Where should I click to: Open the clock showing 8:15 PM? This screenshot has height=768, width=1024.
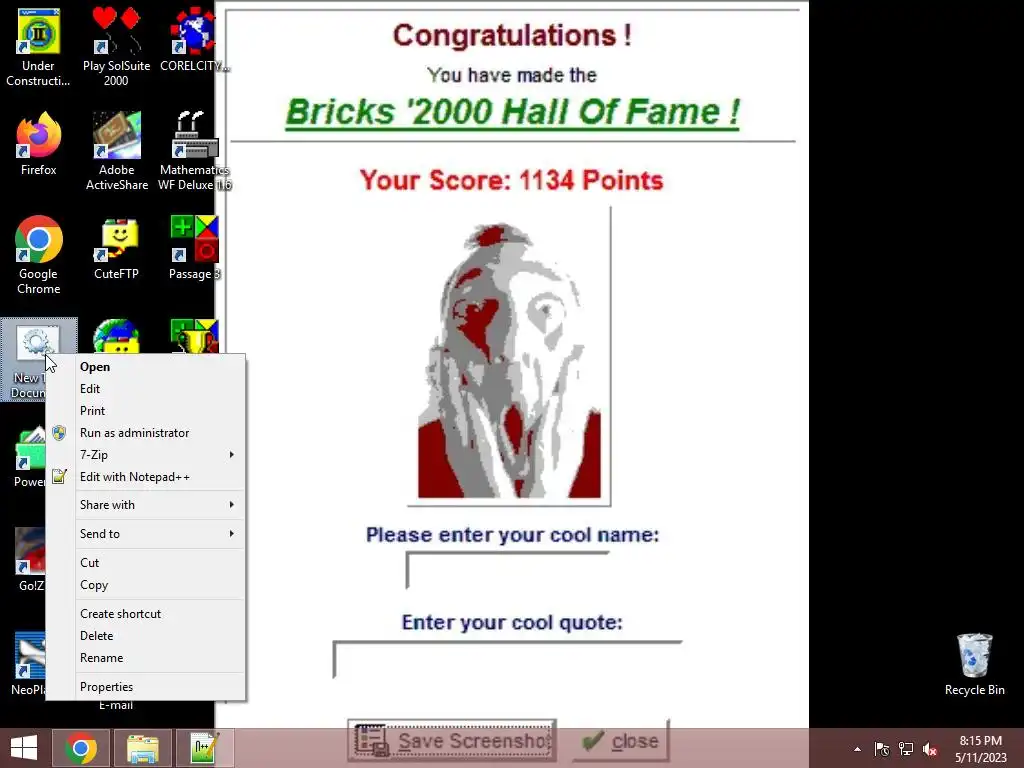tap(980, 749)
